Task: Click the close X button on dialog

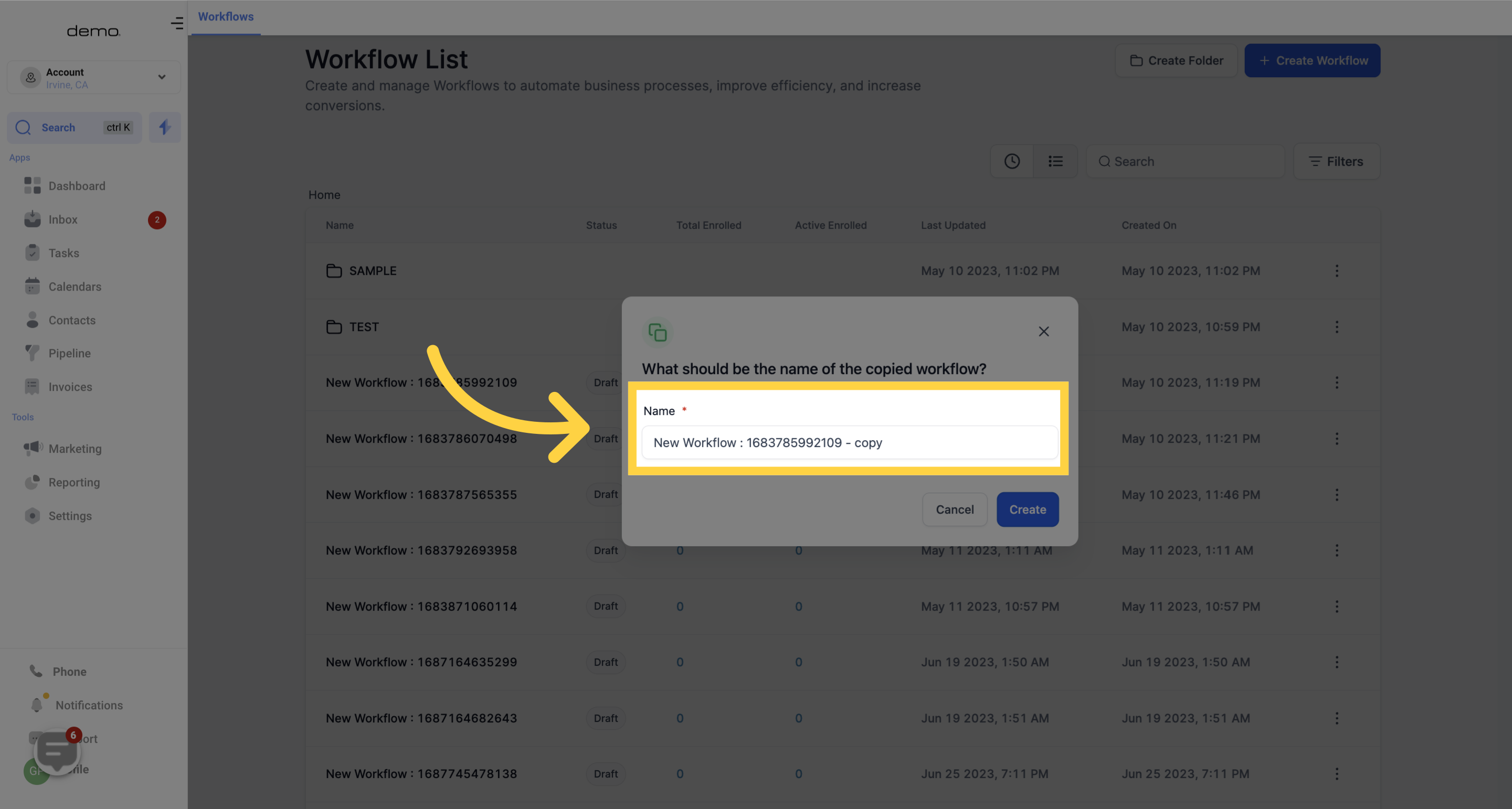Action: click(x=1045, y=331)
